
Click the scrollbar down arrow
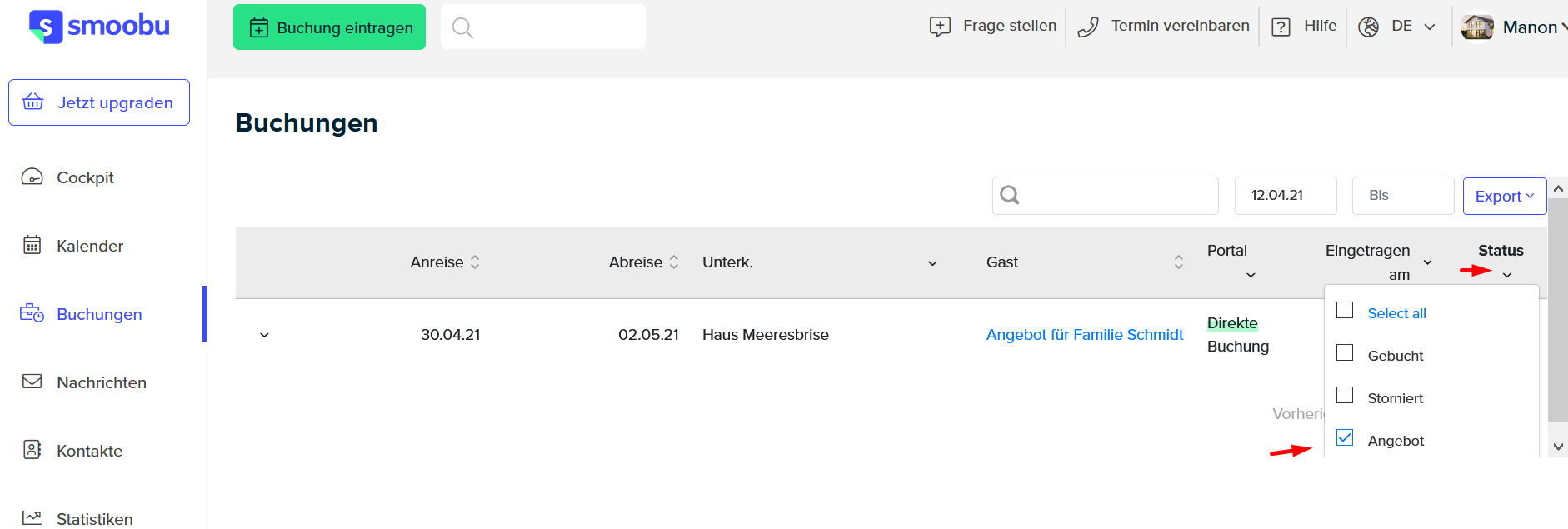[x=1558, y=447]
